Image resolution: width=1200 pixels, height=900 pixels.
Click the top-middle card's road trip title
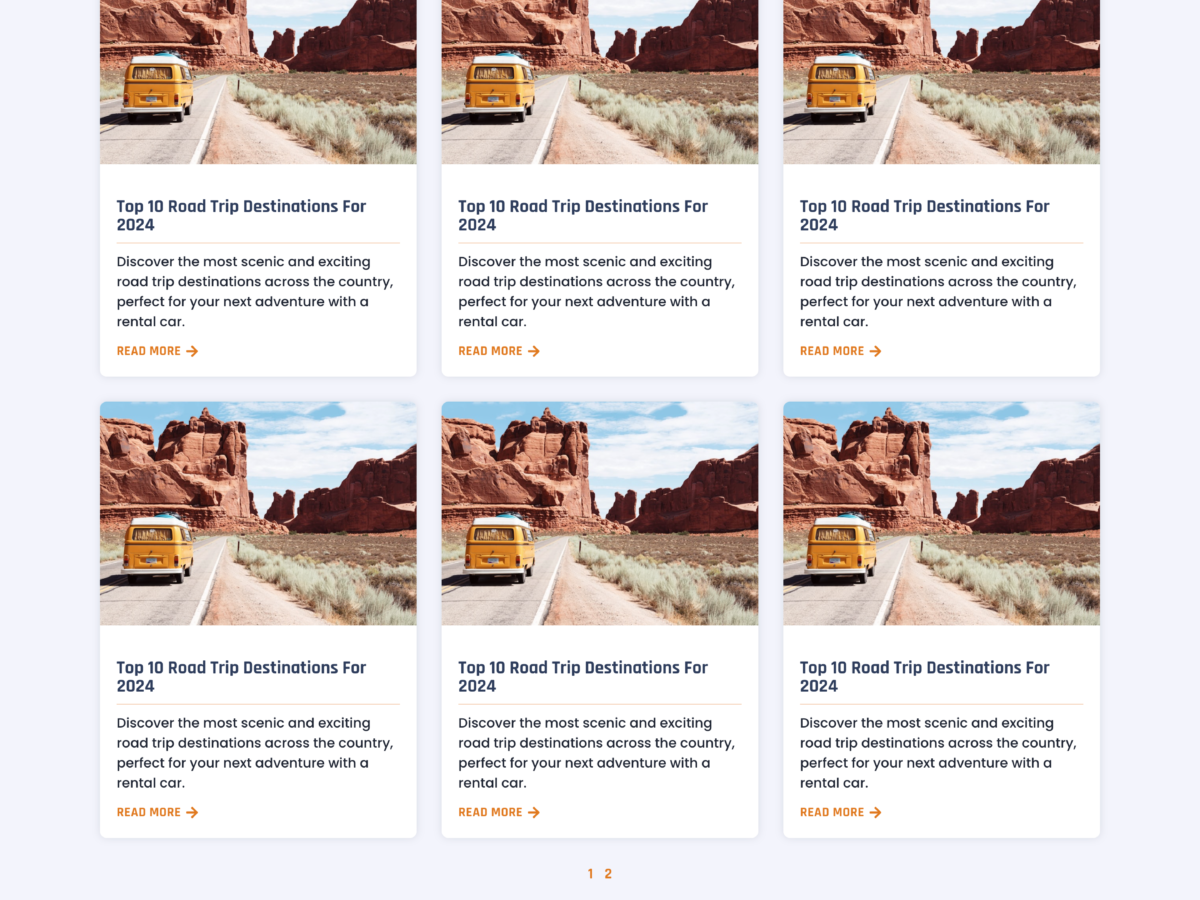click(x=582, y=215)
